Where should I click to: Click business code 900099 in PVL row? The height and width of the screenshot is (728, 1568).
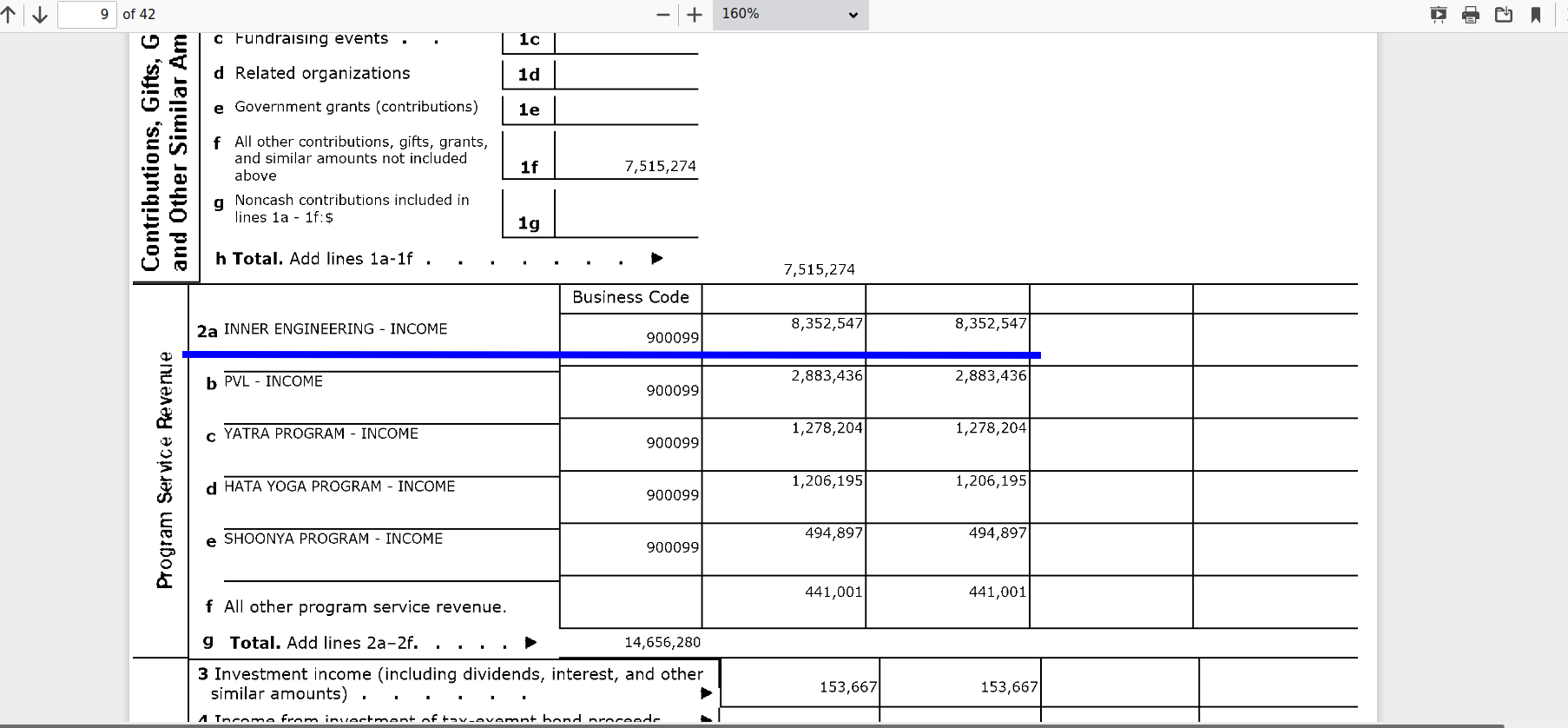pyautogui.click(x=672, y=391)
